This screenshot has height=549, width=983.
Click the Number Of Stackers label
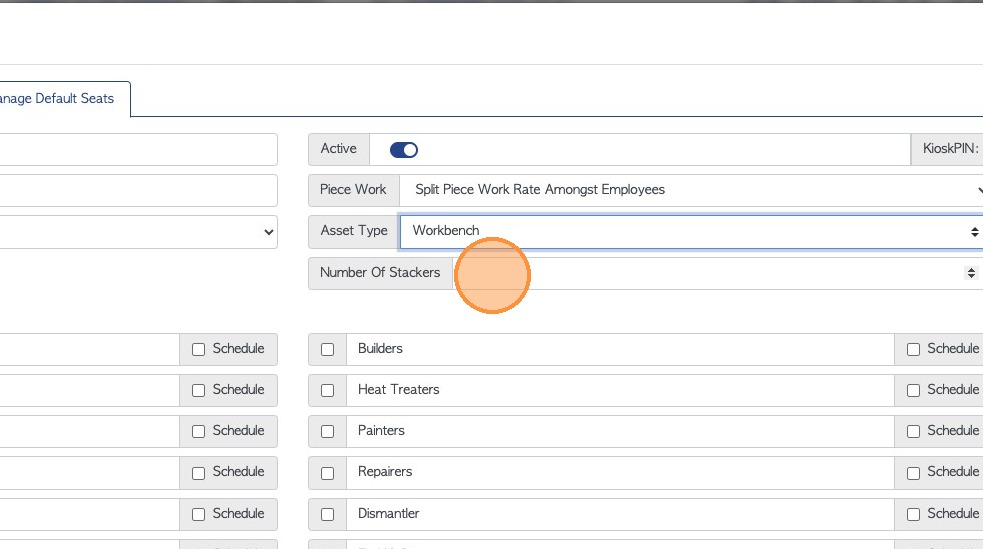[x=380, y=273]
